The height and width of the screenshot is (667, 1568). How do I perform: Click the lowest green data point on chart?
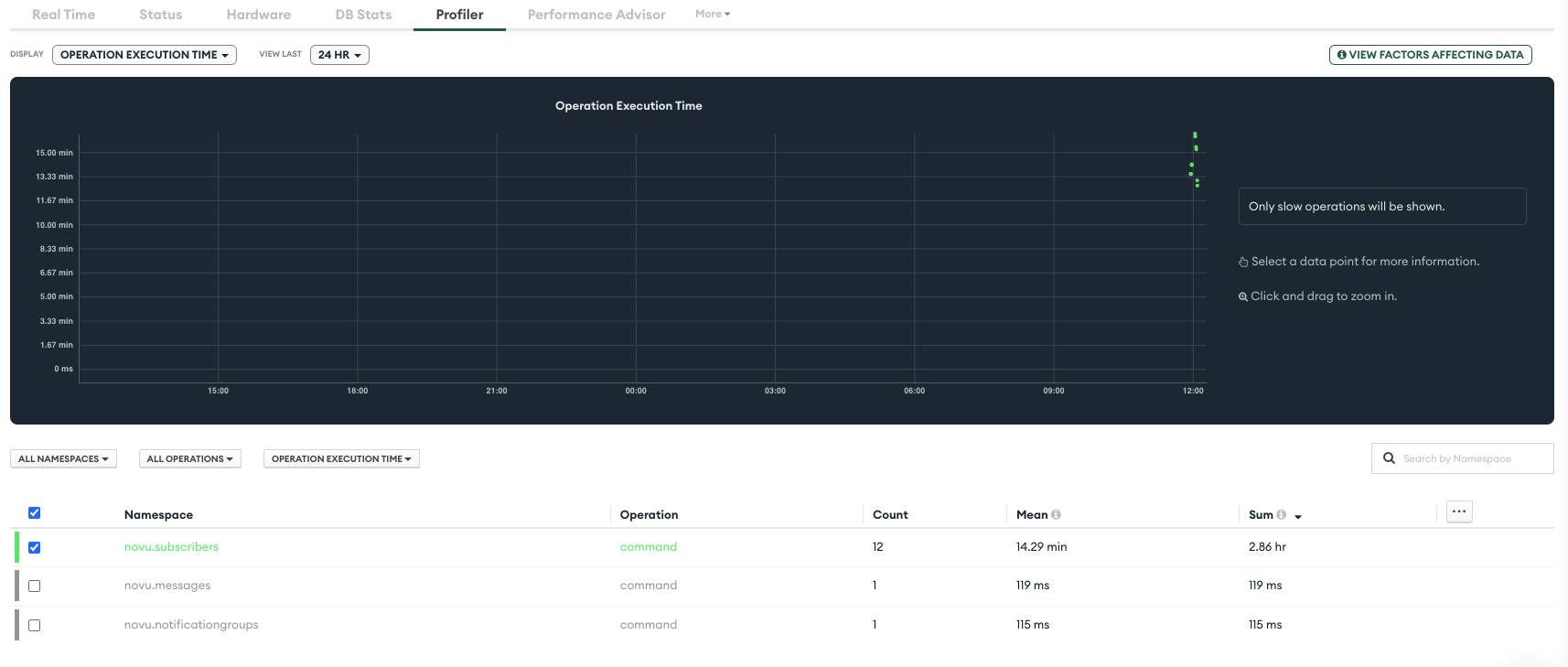(1197, 186)
